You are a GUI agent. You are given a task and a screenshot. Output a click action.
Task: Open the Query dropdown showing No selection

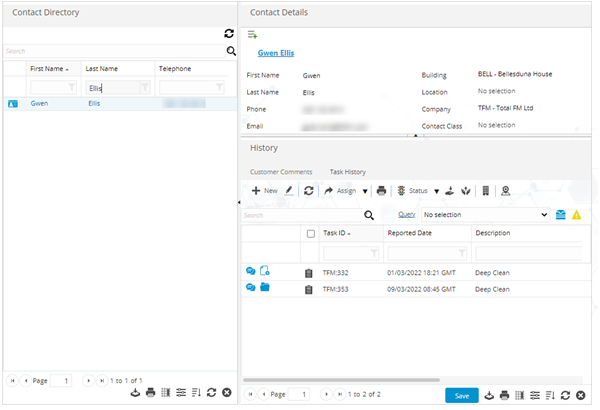coord(486,214)
